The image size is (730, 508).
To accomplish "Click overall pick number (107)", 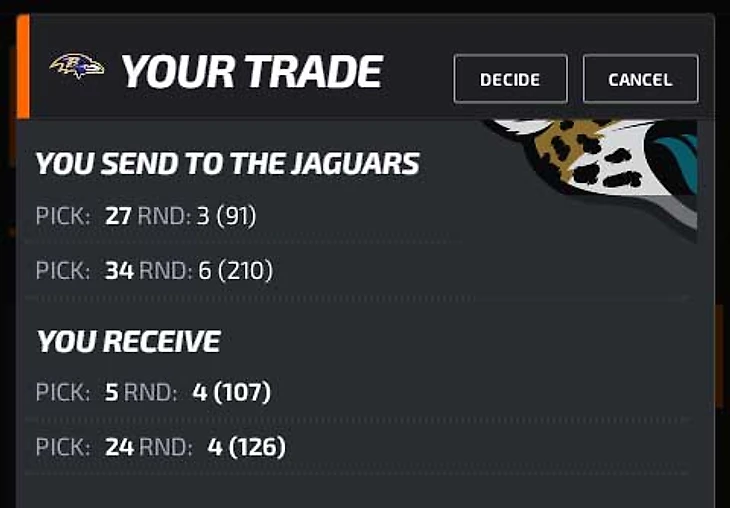I will (x=242, y=392).
